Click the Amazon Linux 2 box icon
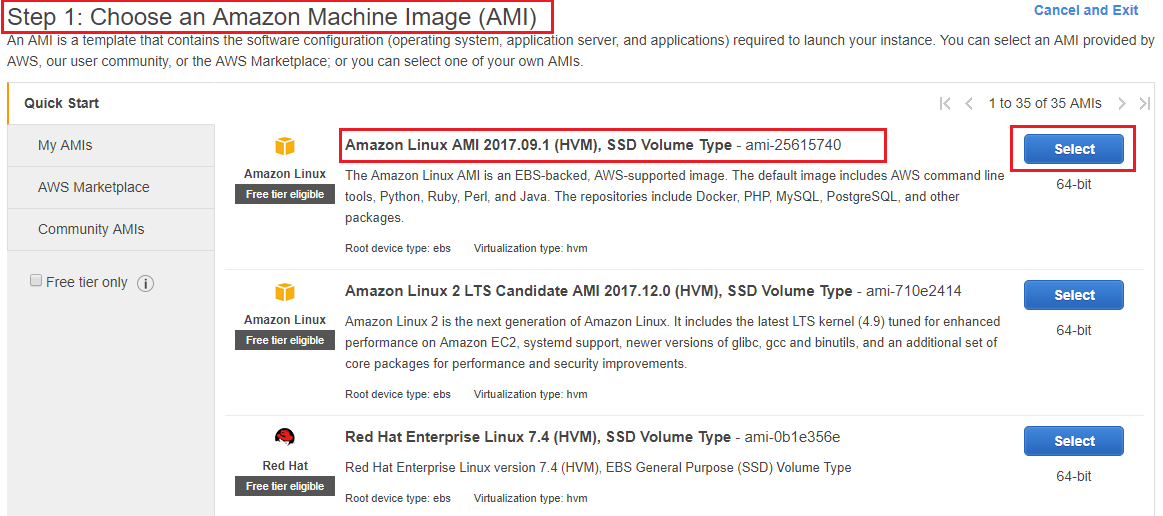The width and height of the screenshot is (1163, 516). [285, 292]
